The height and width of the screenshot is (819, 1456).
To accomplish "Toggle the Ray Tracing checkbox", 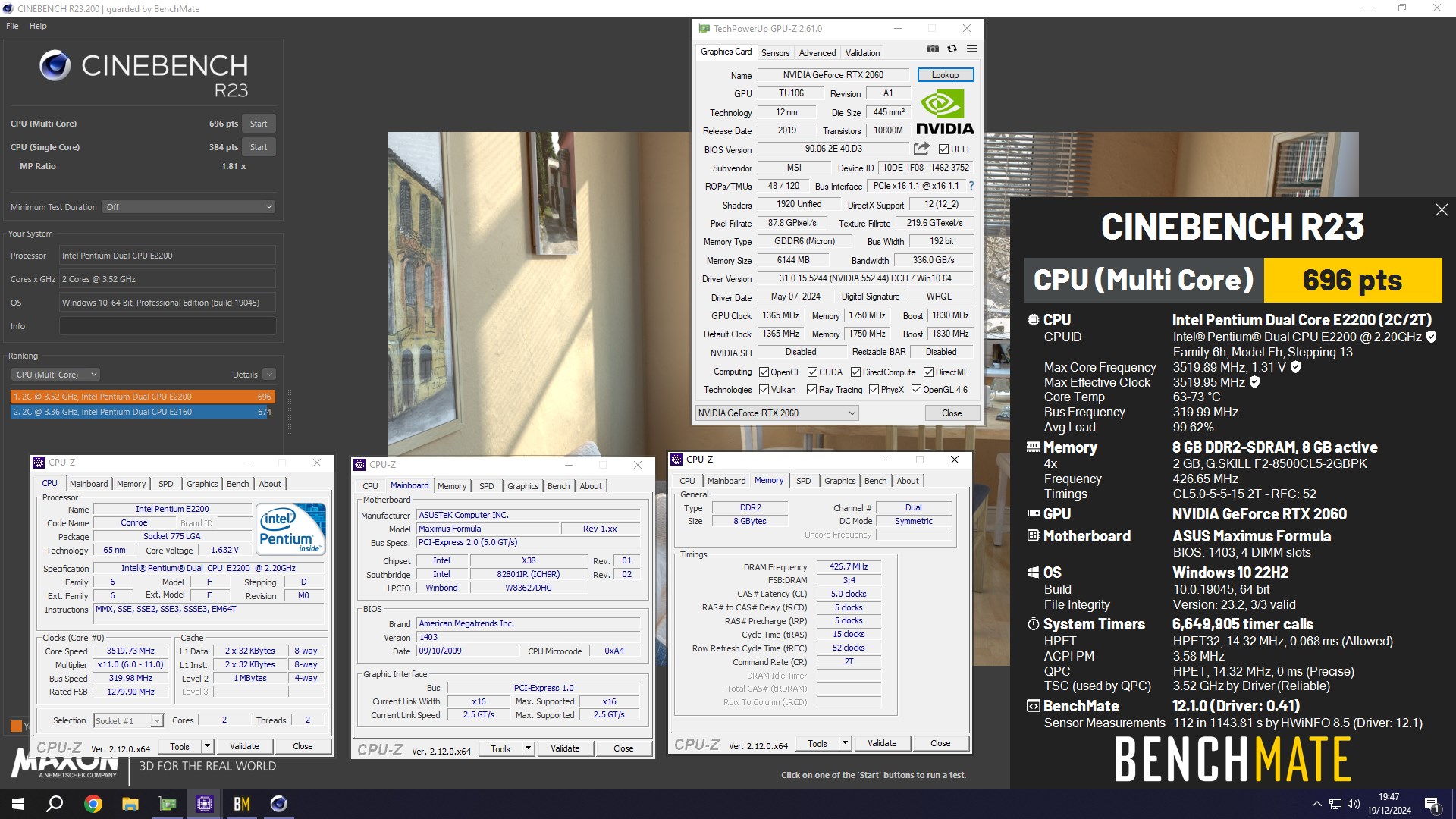I will point(811,390).
